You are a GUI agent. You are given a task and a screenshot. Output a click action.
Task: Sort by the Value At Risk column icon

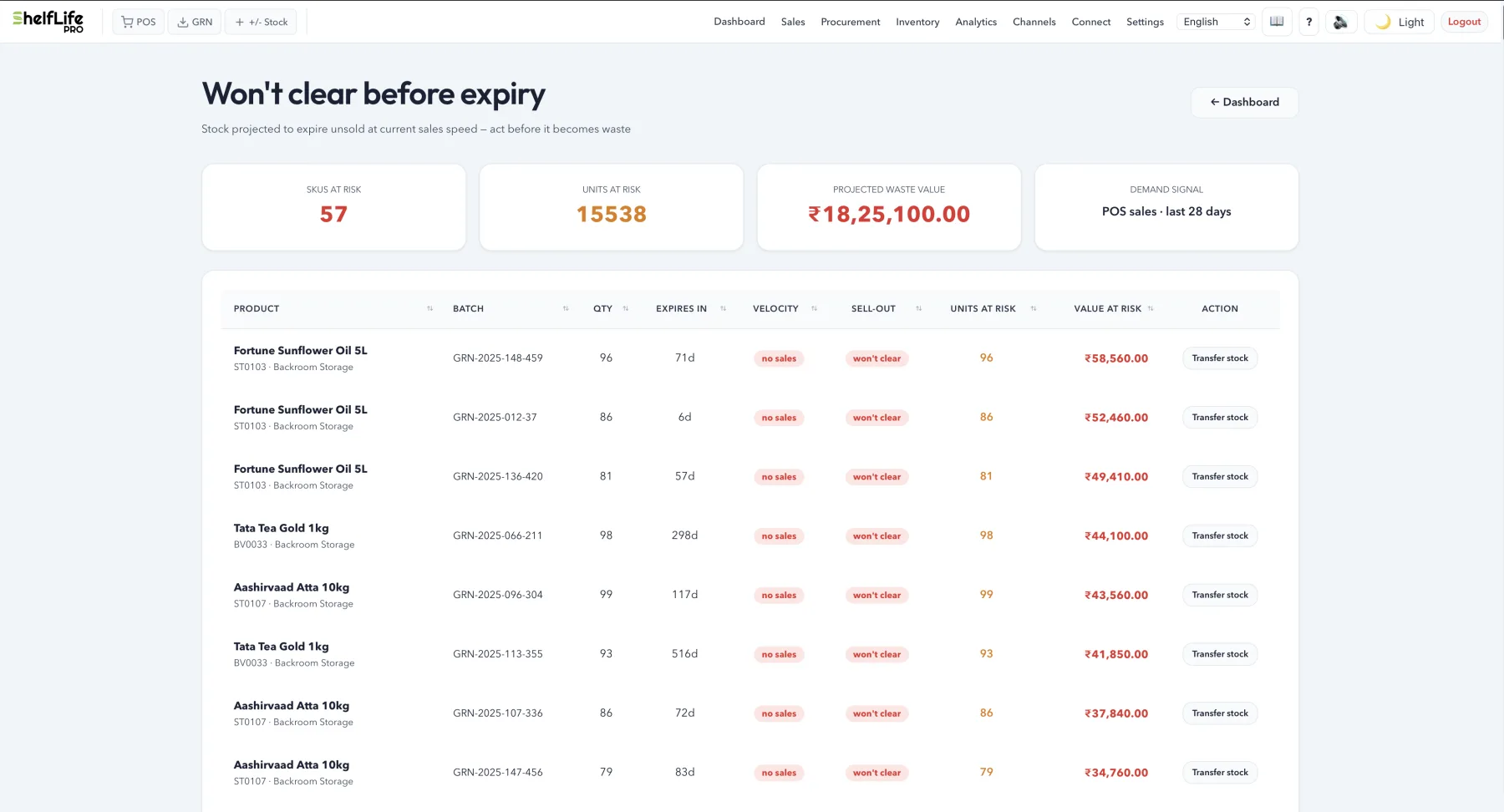1151,309
